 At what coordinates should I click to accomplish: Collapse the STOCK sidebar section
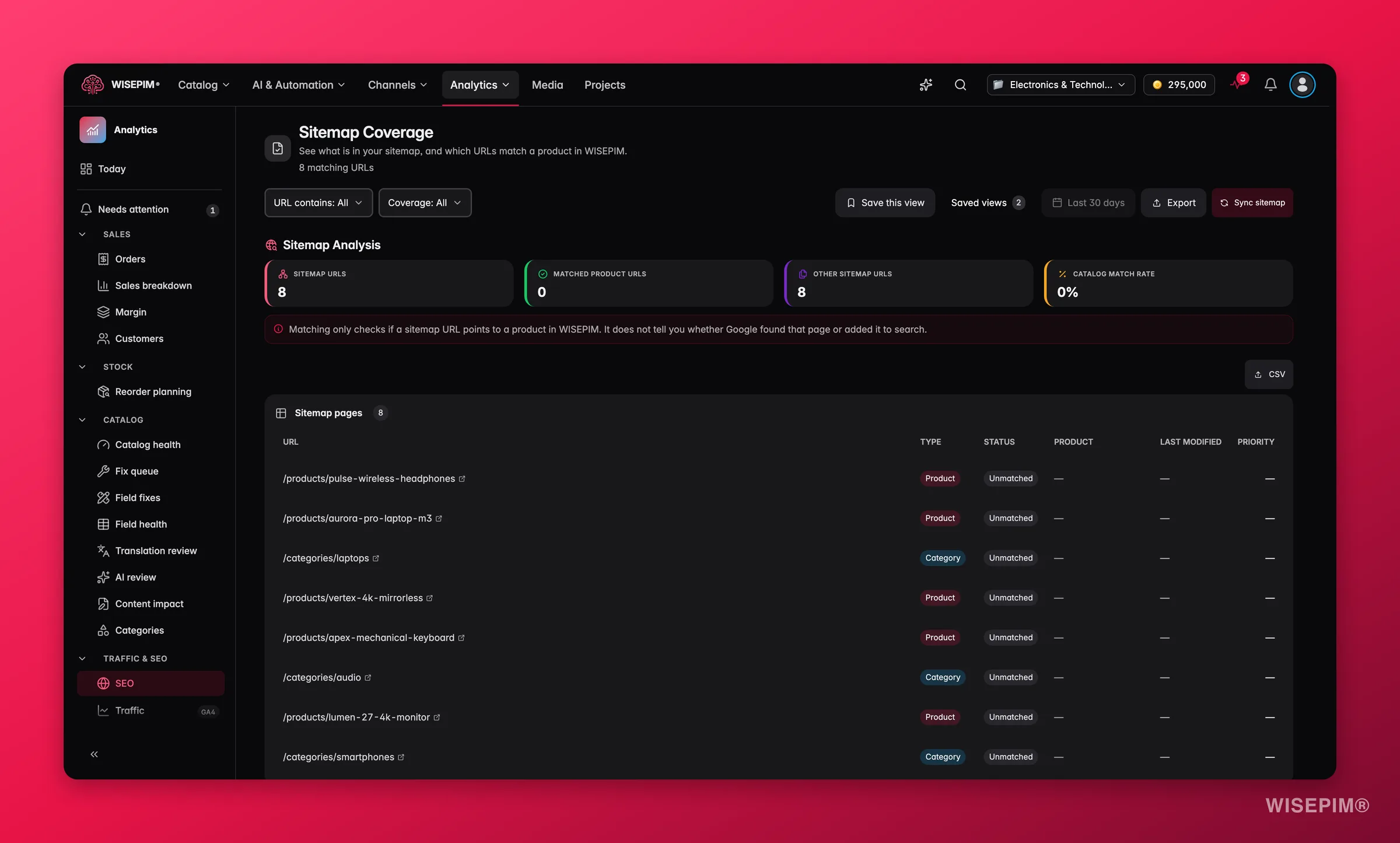[82, 366]
